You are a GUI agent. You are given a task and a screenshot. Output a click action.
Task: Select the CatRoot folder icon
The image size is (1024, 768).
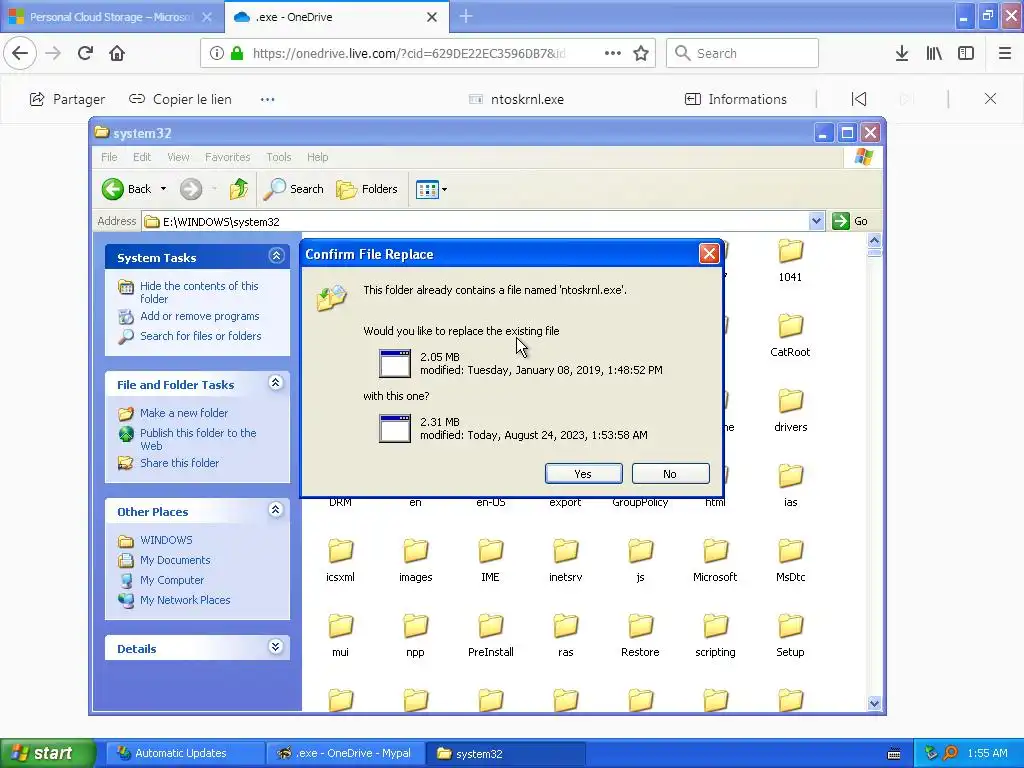coord(790,326)
